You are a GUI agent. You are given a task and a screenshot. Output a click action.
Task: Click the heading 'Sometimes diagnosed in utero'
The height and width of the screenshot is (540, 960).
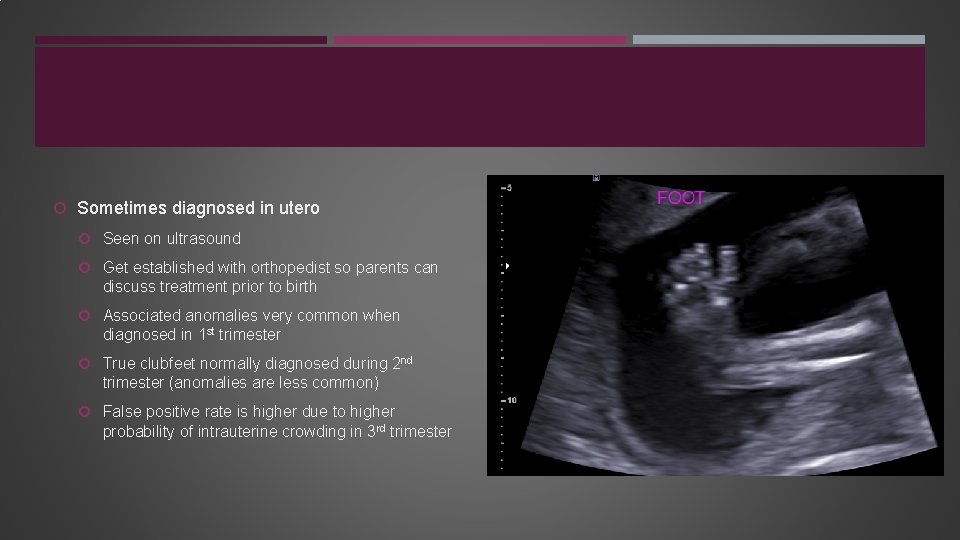[198, 208]
